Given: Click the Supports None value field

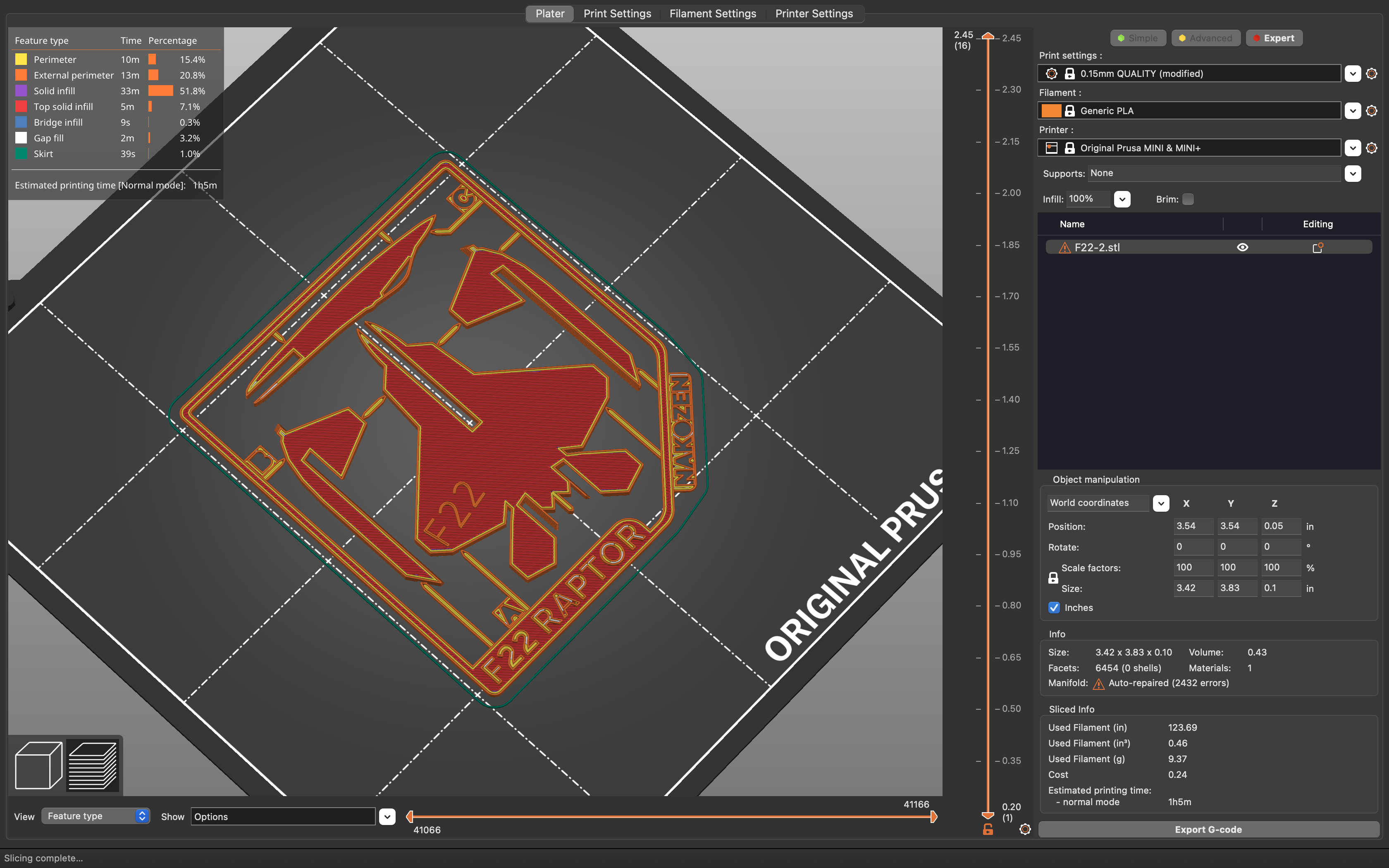Looking at the screenshot, I should click(1214, 173).
